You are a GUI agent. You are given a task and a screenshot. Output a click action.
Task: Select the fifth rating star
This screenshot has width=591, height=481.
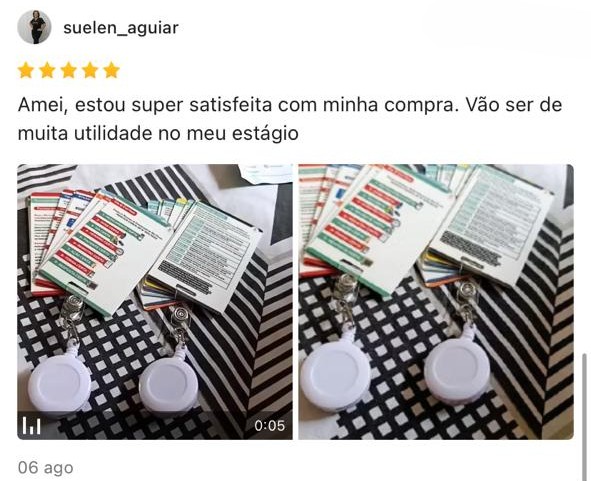112,70
